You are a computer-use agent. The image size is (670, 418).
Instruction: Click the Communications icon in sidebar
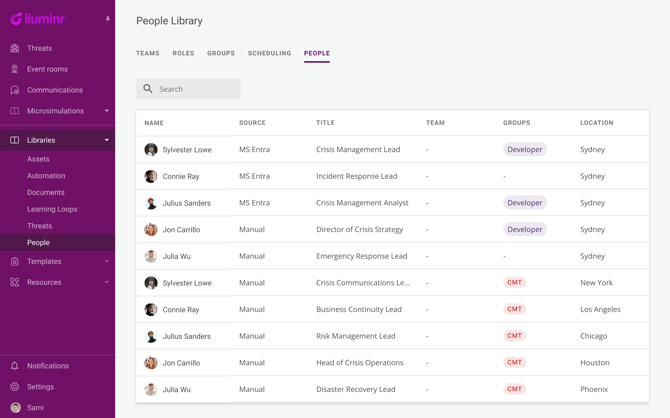[x=15, y=90]
